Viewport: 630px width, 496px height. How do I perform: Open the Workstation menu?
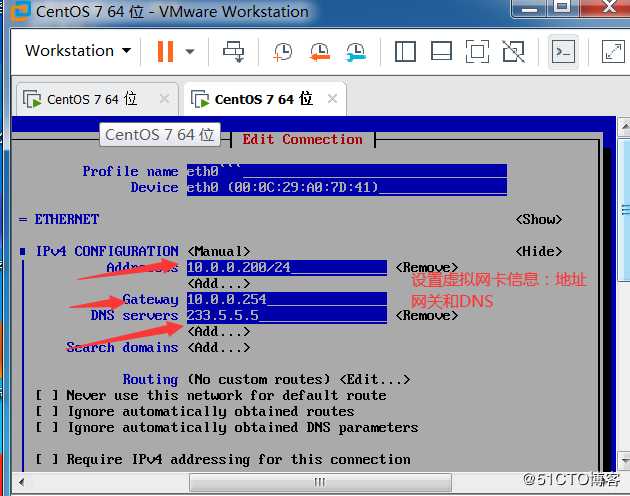(x=78, y=51)
